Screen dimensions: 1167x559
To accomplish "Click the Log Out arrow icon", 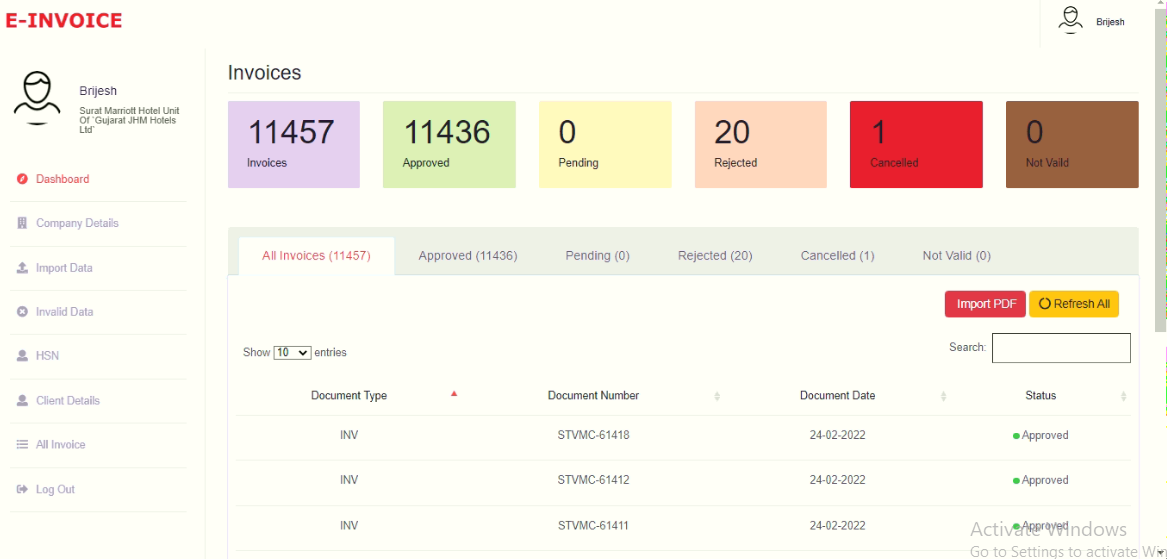I will (x=22, y=490).
